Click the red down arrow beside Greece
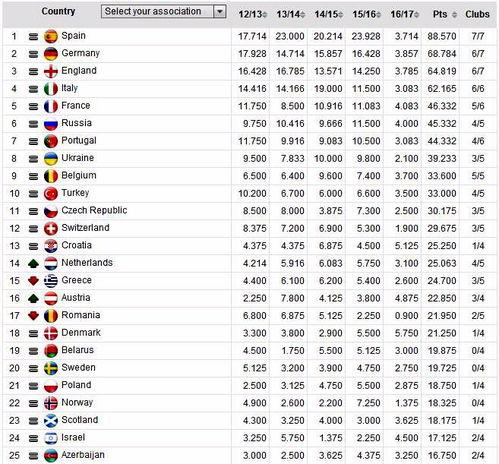Viewport: 499px width, 464px height. pyautogui.click(x=33, y=281)
